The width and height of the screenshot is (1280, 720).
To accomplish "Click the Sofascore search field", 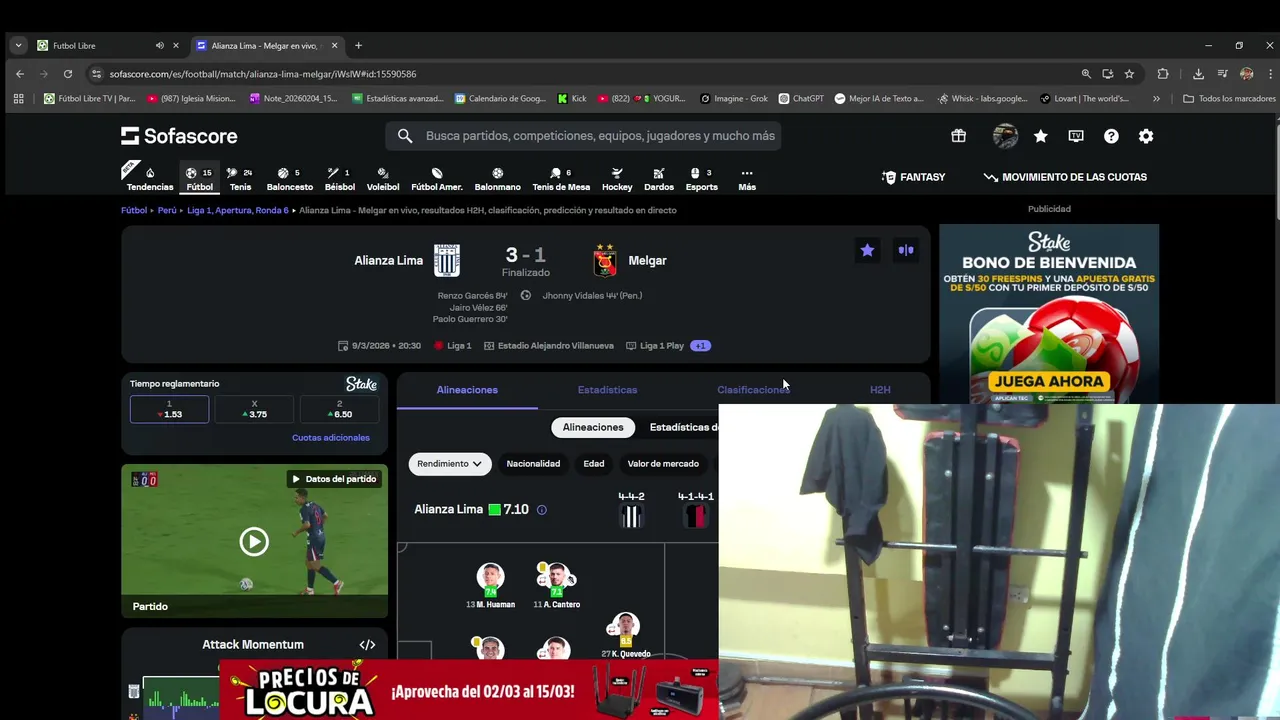I will 583,136.
